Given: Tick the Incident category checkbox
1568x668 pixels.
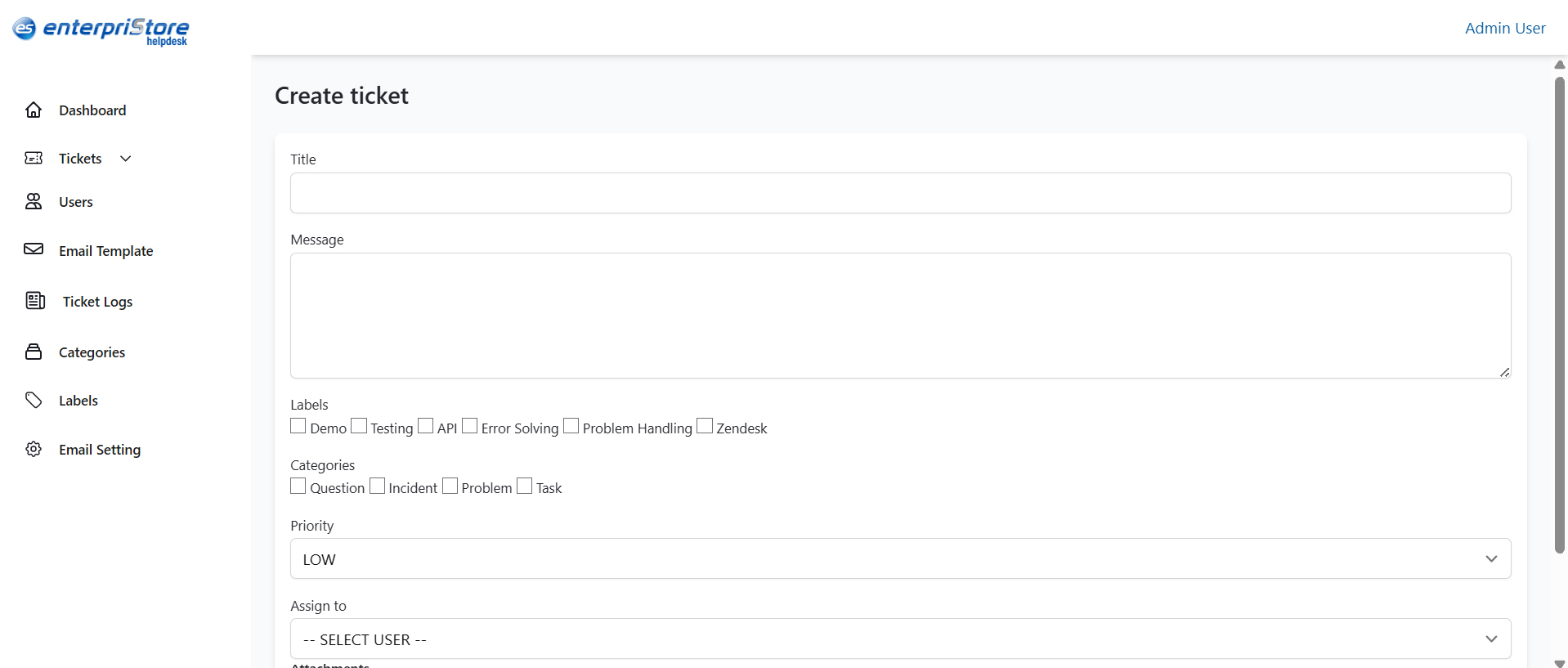Looking at the screenshot, I should (377, 486).
